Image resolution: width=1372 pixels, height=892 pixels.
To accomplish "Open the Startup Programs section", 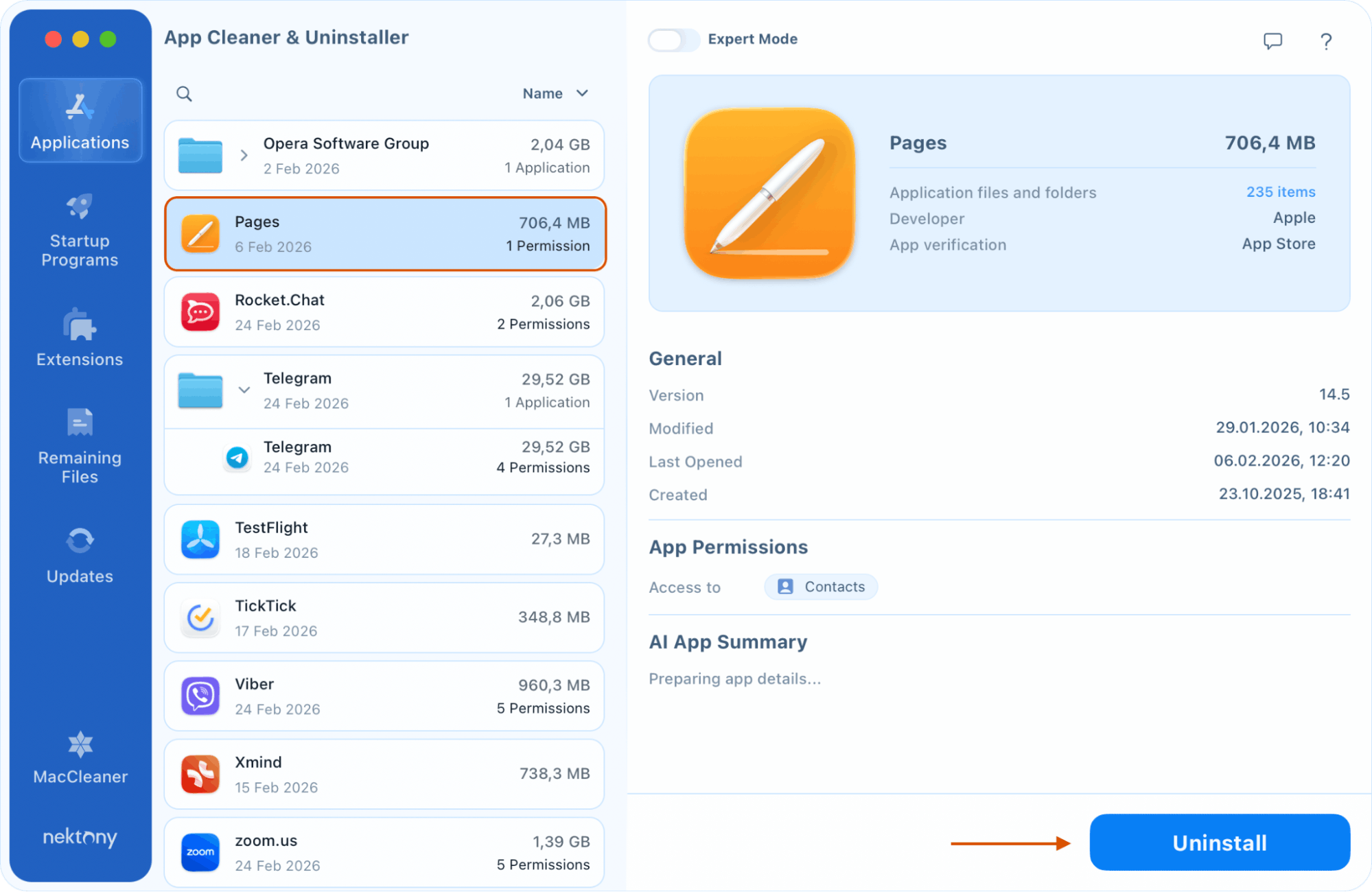I will [80, 230].
